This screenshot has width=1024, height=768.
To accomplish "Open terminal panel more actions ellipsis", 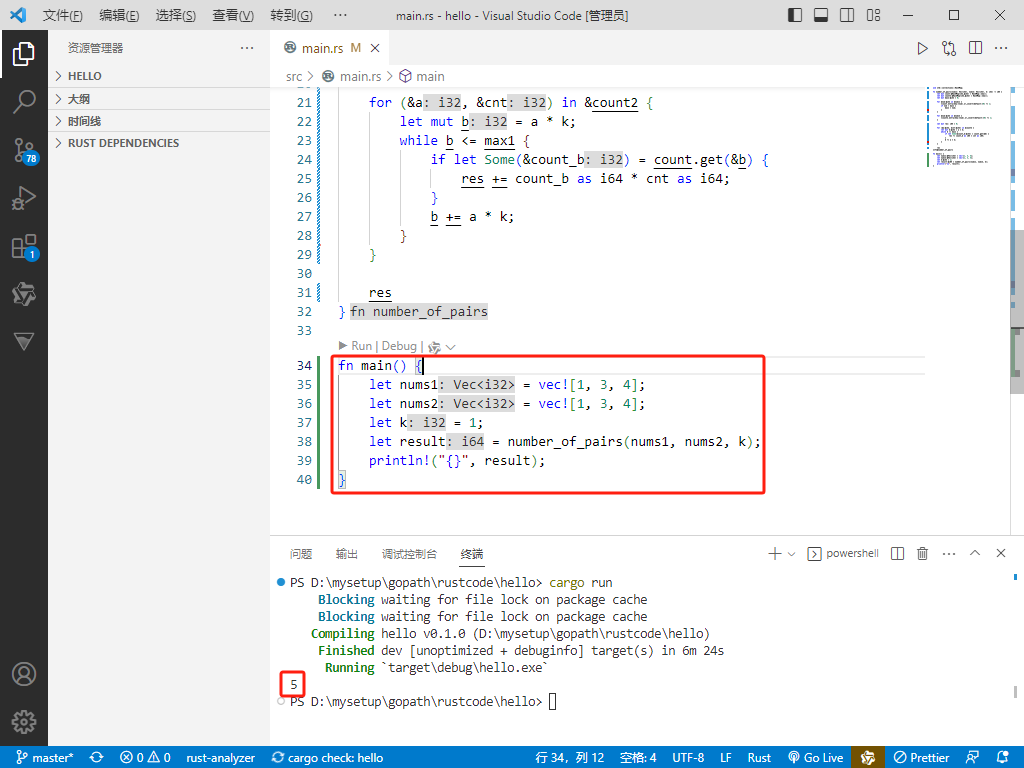I will pyautogui.click(x=949, y=554).
